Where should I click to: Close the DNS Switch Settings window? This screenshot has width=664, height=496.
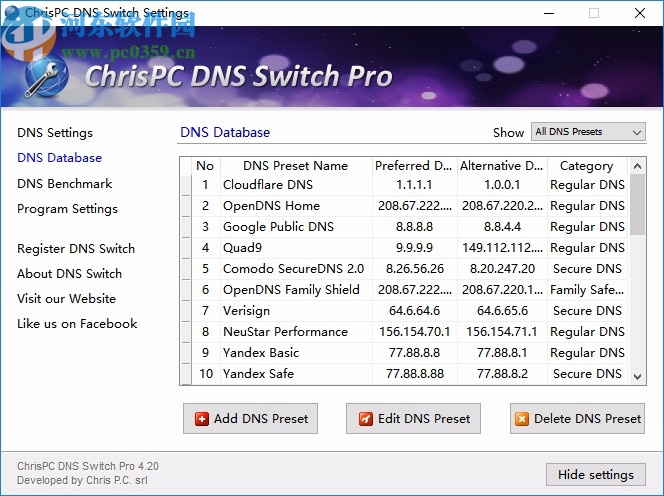(x=639, y=13)
